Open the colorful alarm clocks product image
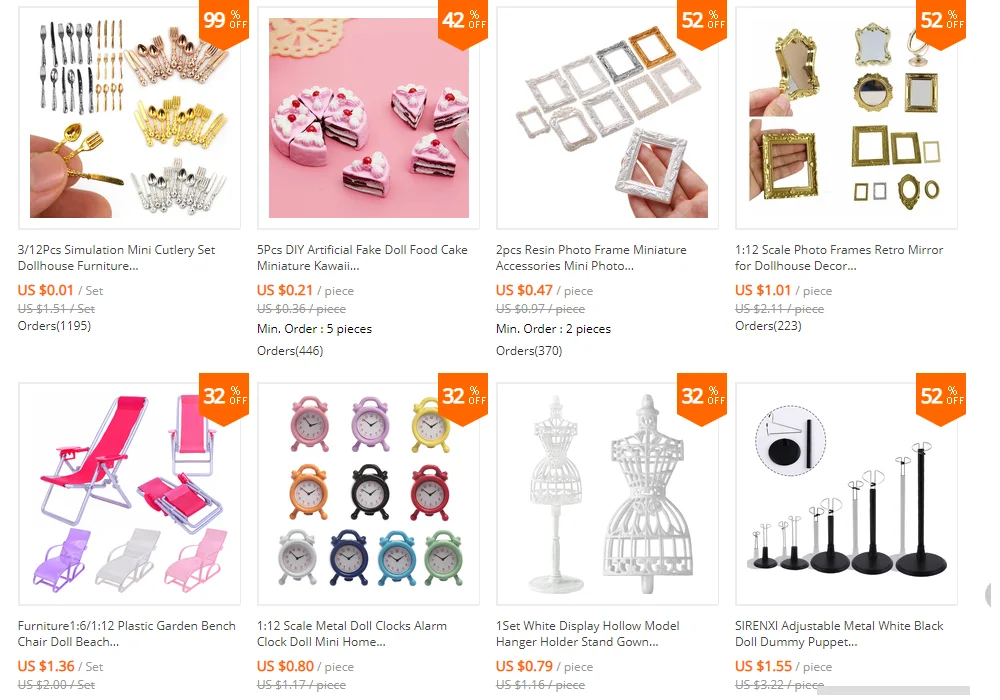This screenshot has height=700, width=1000. pos(369,494)
